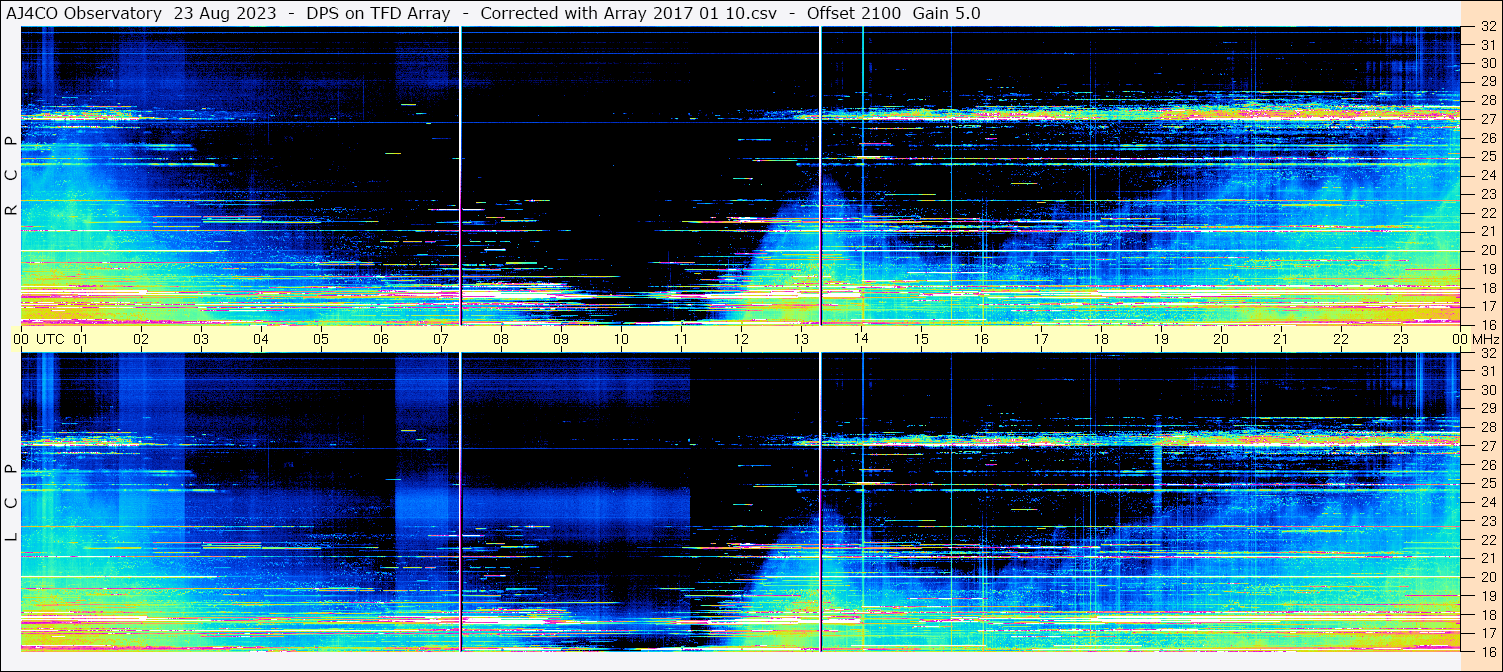Click the 16 MHz label in lower panel scale
Screen dimensions: 1503x672
click(1487, 651)
